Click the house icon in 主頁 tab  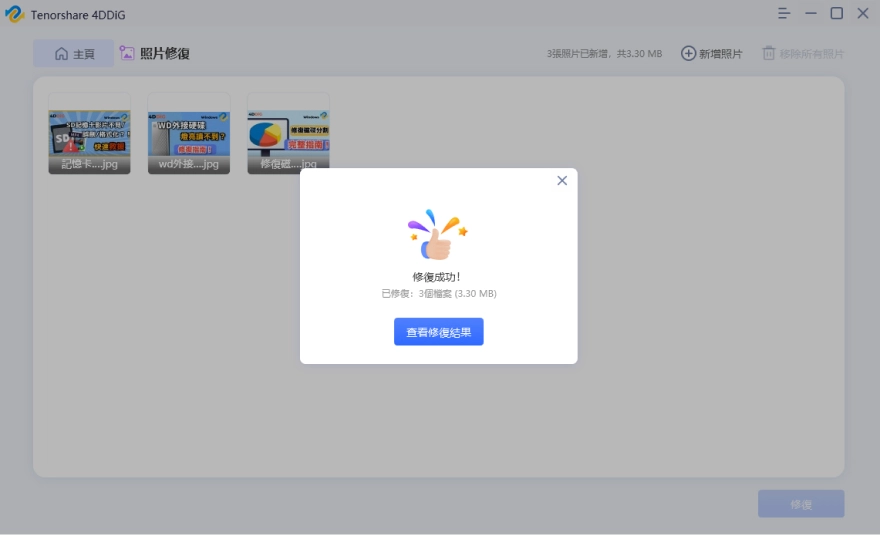(x=61, y=54)
